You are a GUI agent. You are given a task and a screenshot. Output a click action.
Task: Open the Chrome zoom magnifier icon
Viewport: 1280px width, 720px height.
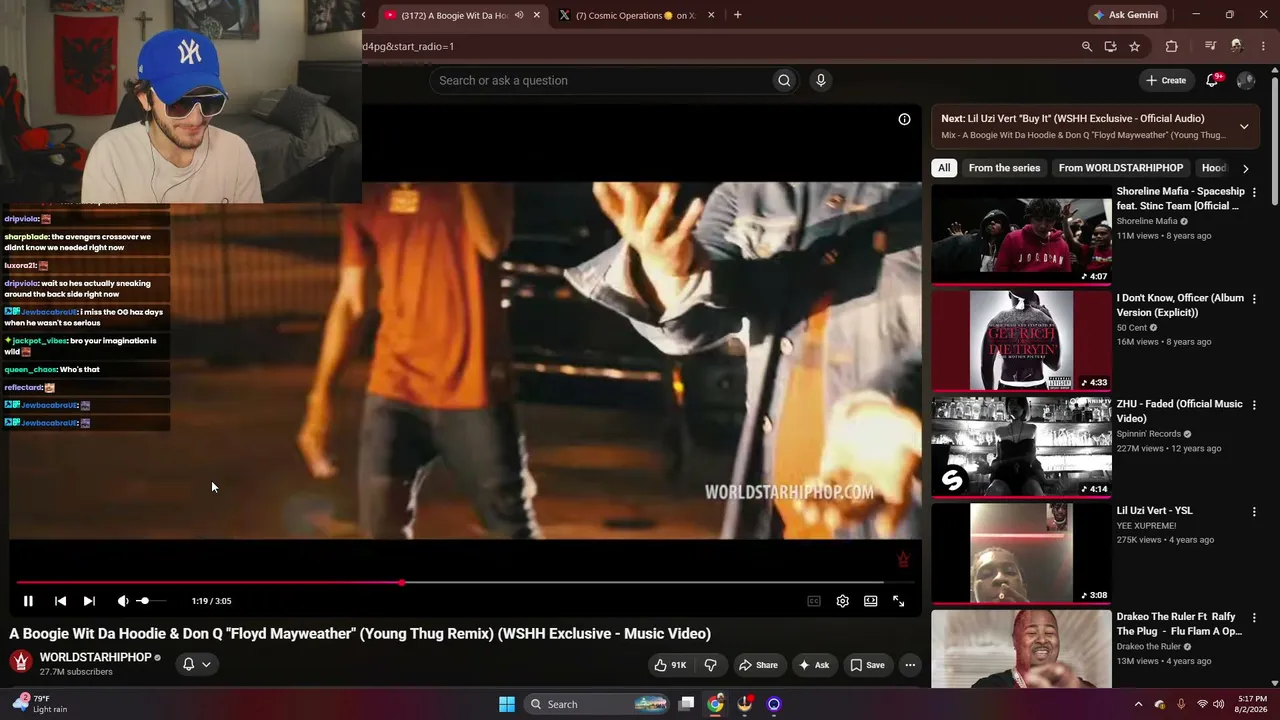tap(1087, 46)
